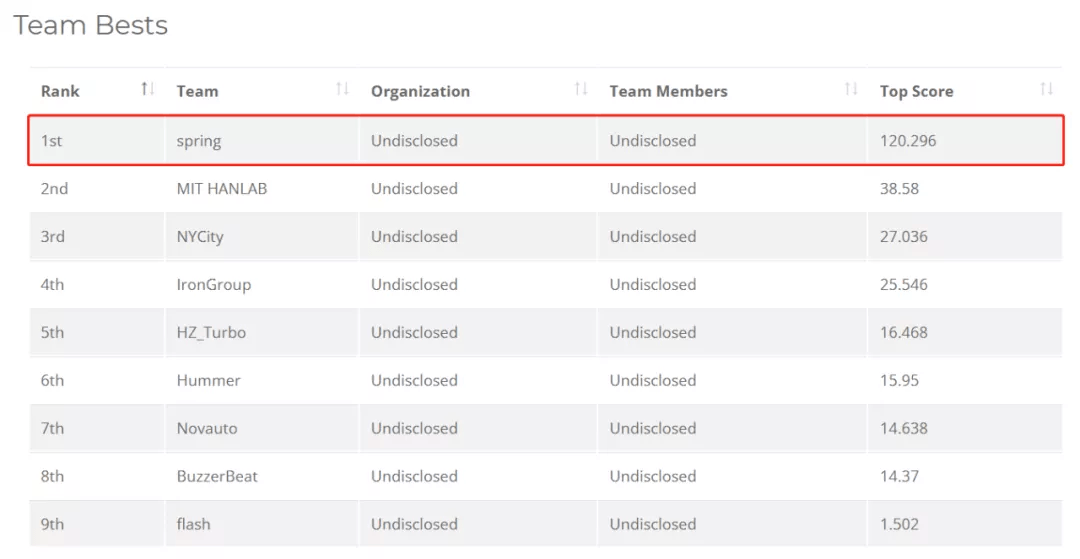The width and height of the screenshot is (1080, 559).
Task: Click the 120.296 top score cell
Action: coord(908,141)
